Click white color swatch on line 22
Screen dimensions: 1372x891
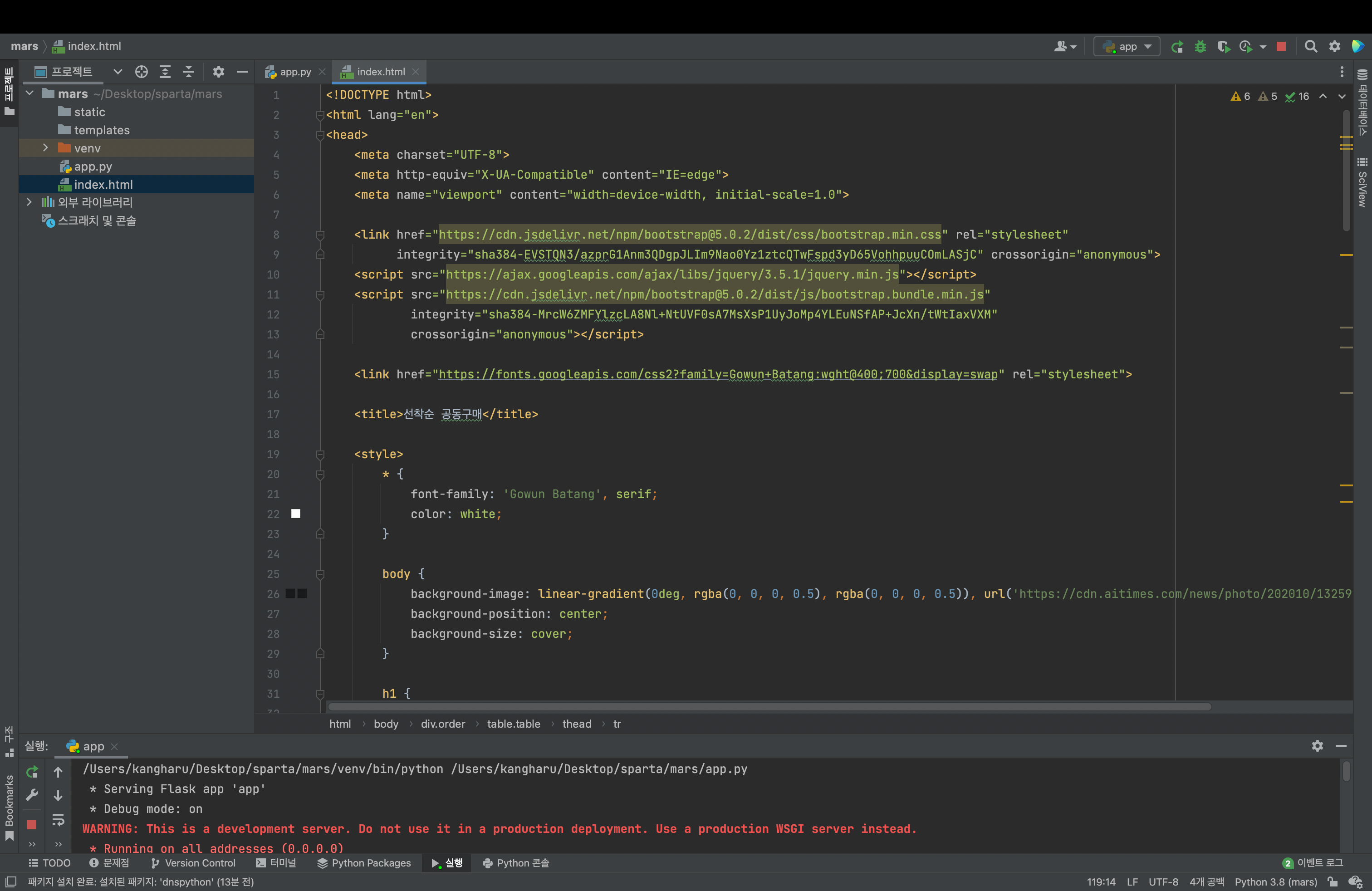click(296, 514)
